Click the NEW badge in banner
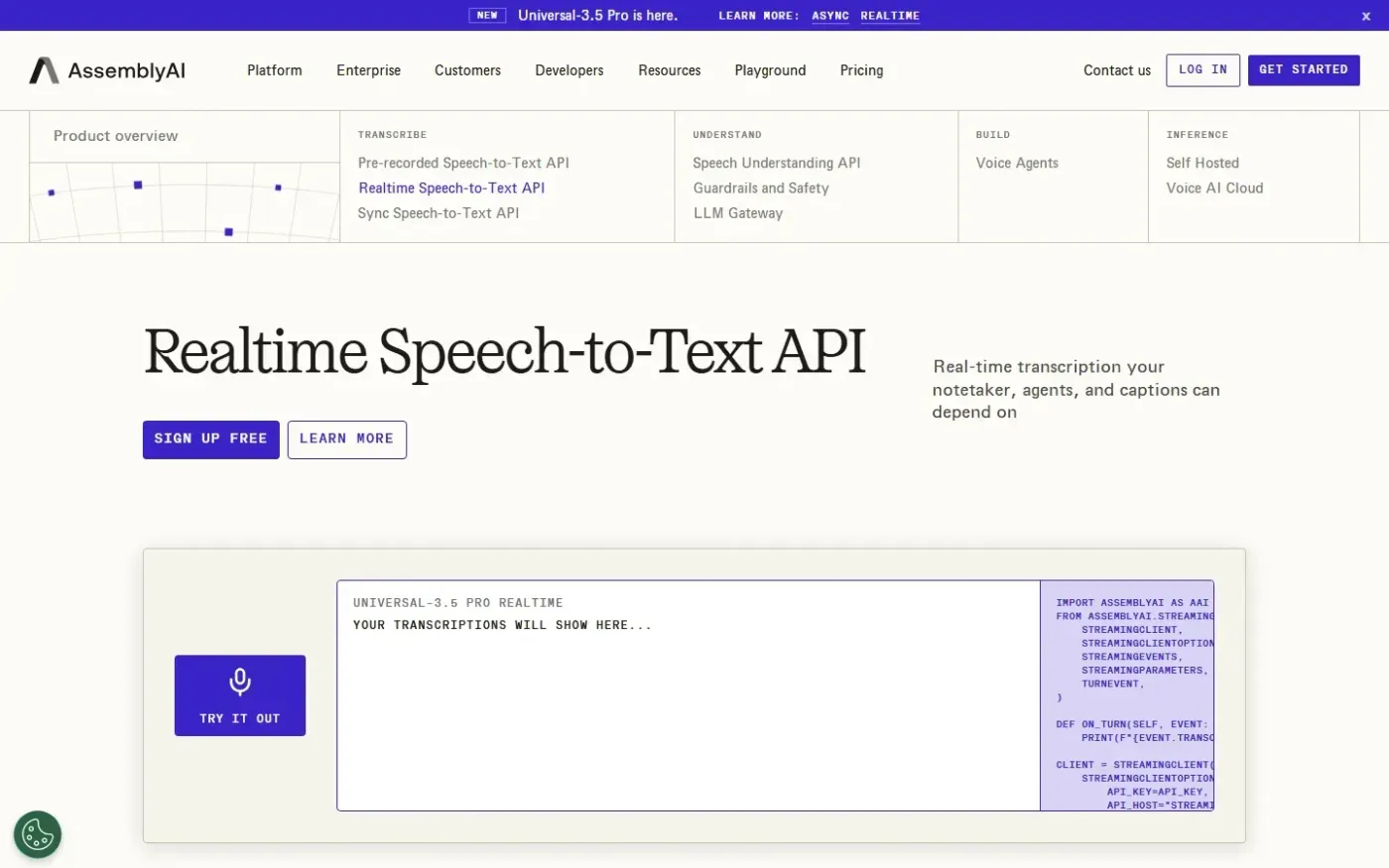Screen dimensions: 1389x868 (x=487, y=16)
